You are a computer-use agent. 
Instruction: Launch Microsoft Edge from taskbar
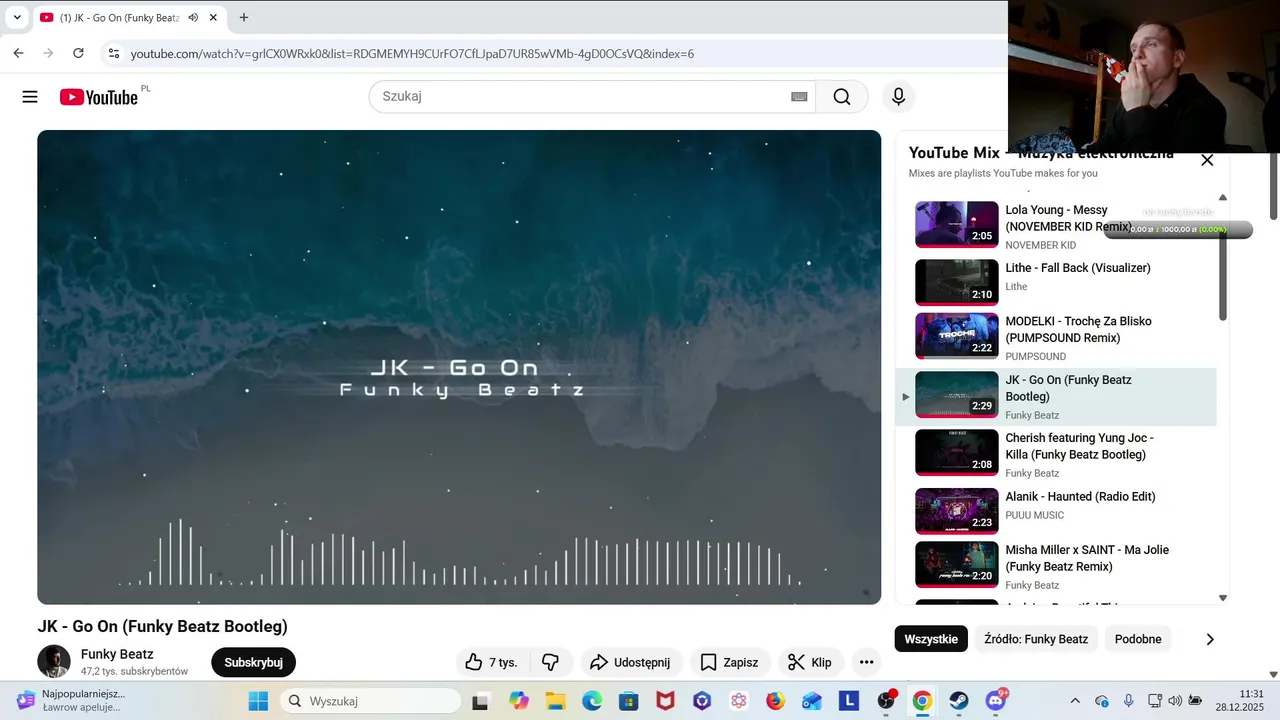point(592,701)
